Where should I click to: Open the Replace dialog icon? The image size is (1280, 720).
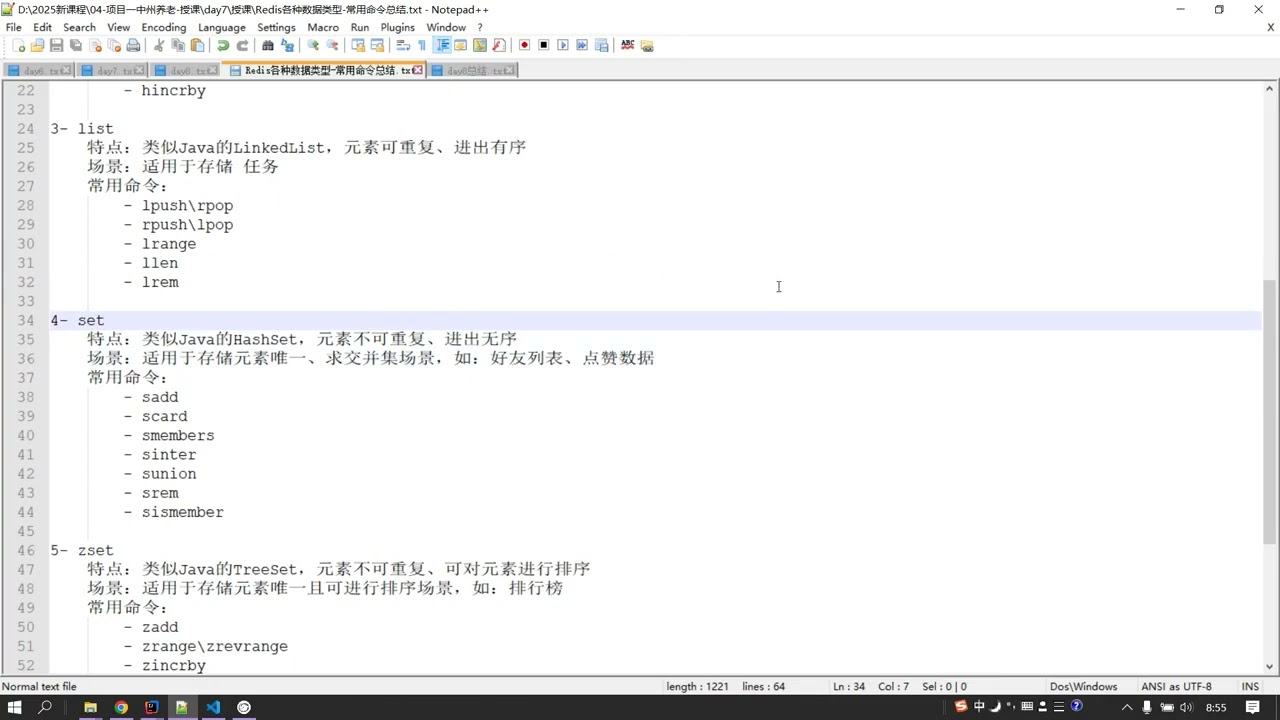click(288, 45)
